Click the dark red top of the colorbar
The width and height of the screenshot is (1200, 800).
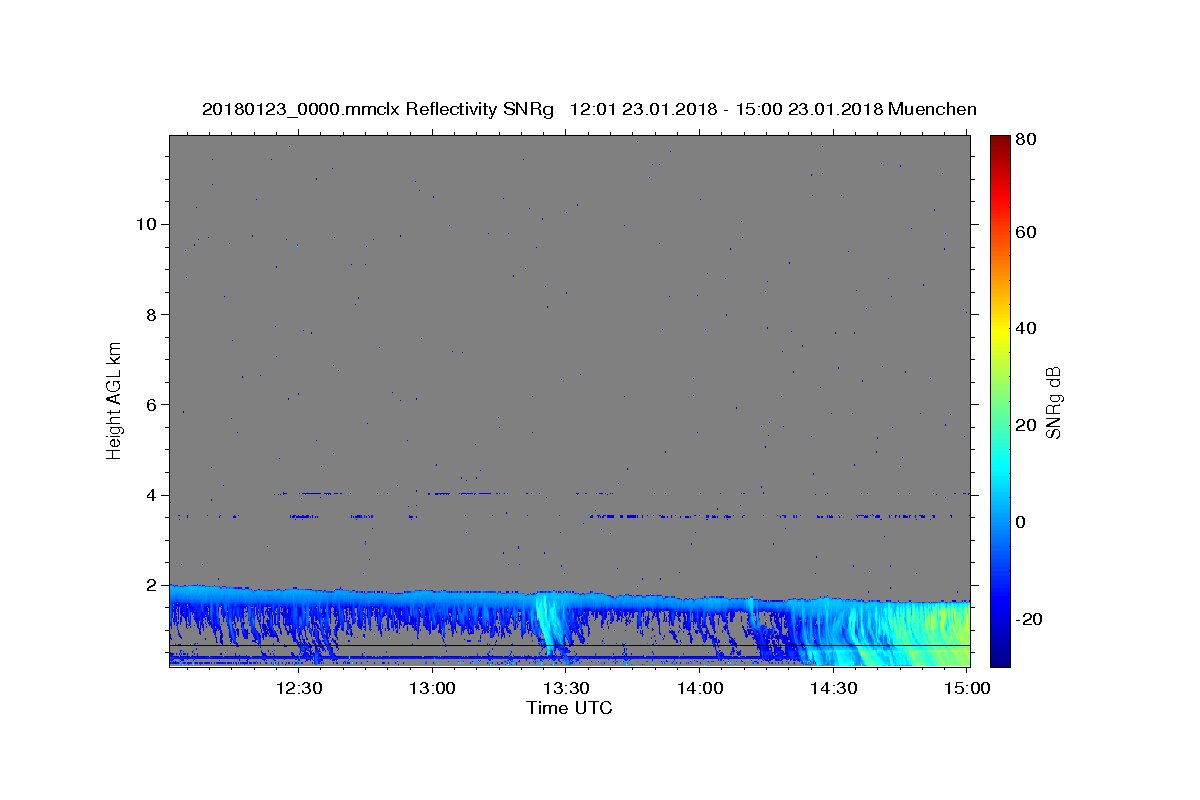pos(1000,142)
